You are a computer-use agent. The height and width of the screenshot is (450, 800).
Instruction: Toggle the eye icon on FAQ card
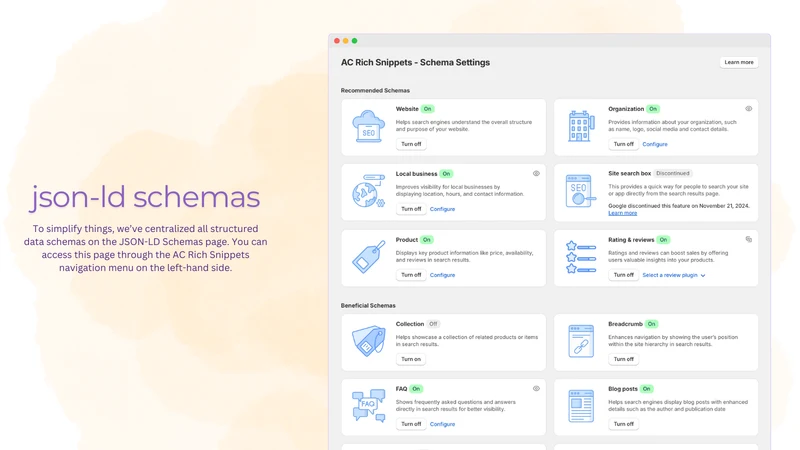536,389
